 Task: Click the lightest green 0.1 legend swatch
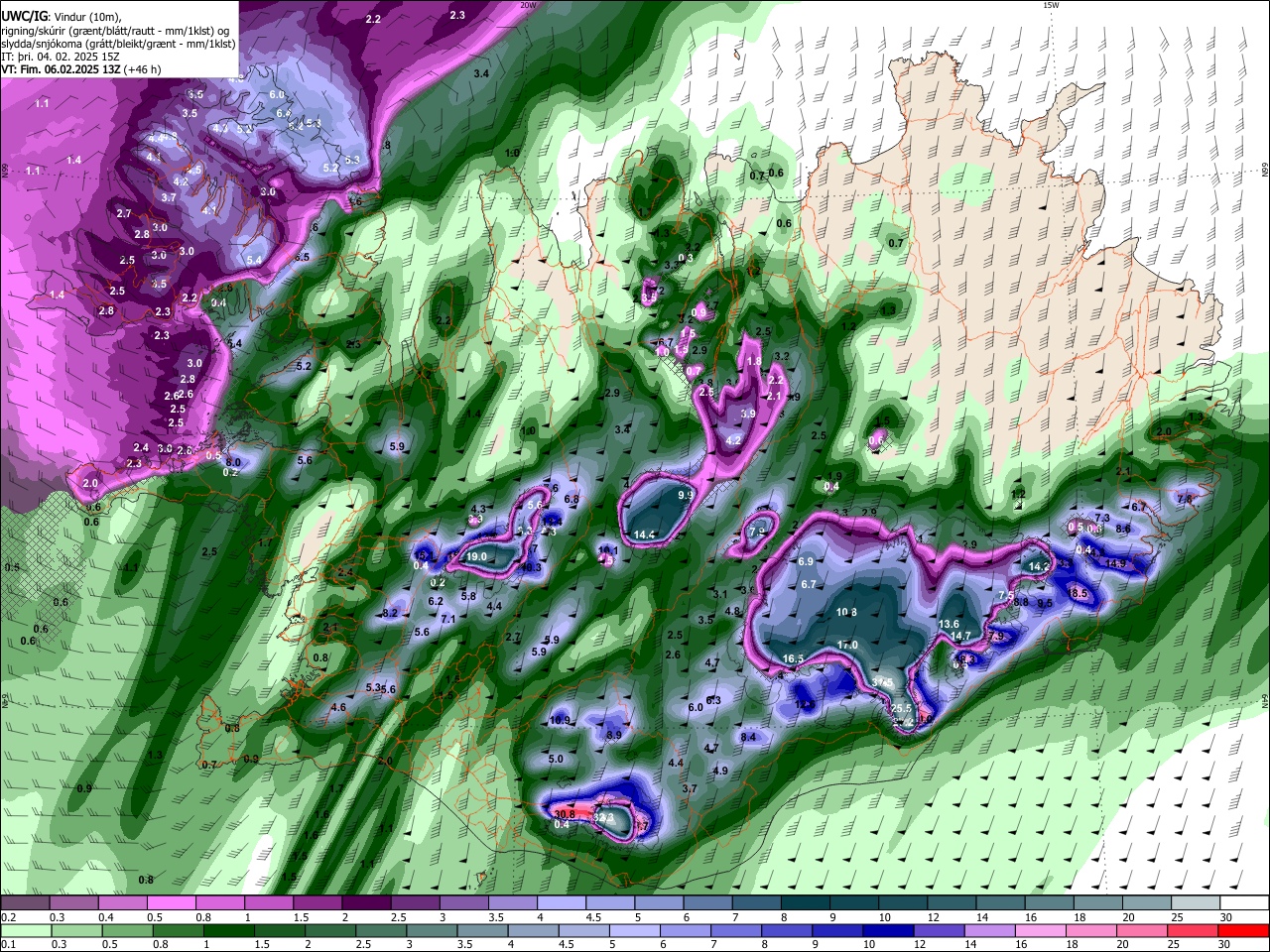click(25, 932)
